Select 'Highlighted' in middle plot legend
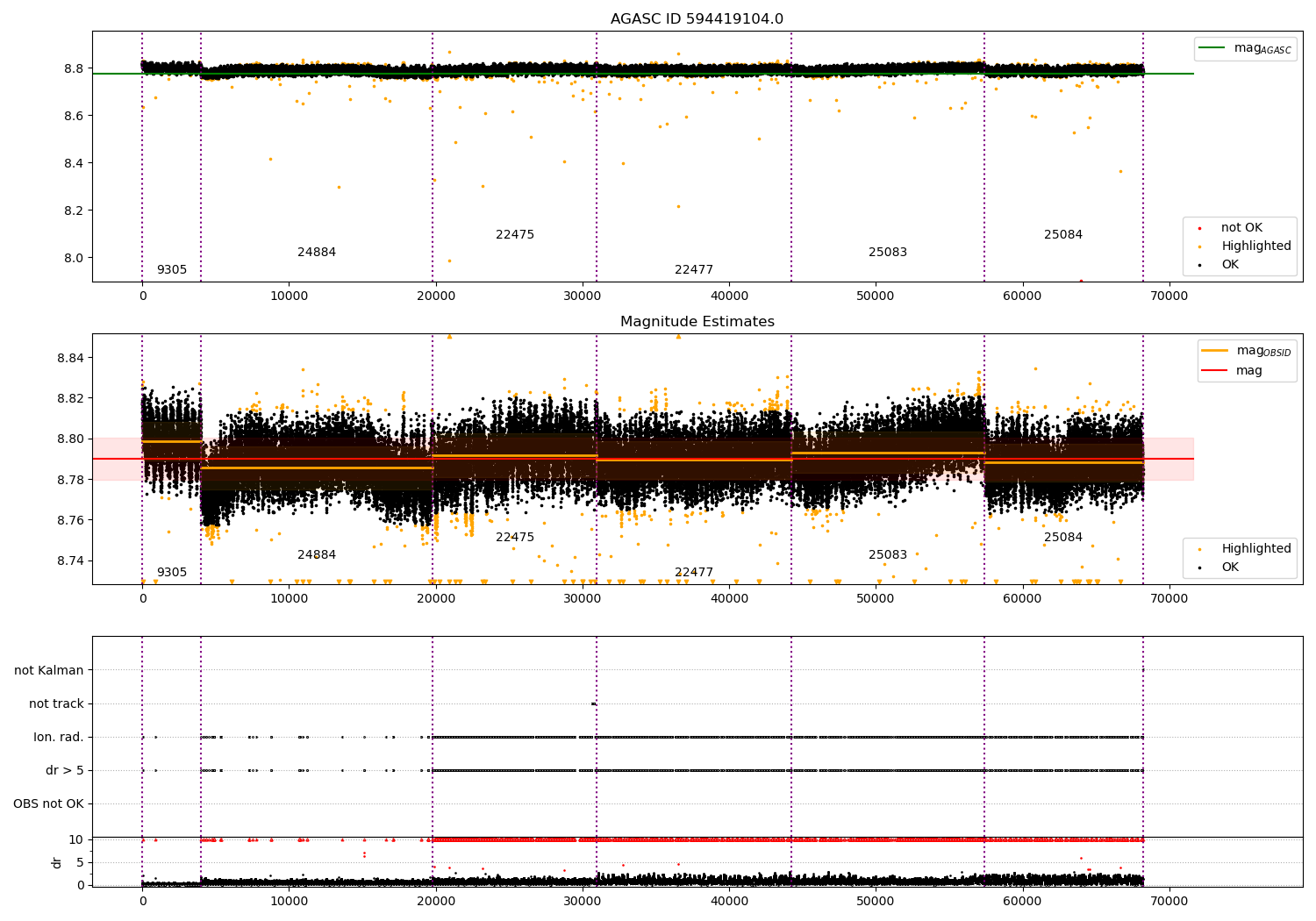 pyautogui.click(x=1256, y=549)
